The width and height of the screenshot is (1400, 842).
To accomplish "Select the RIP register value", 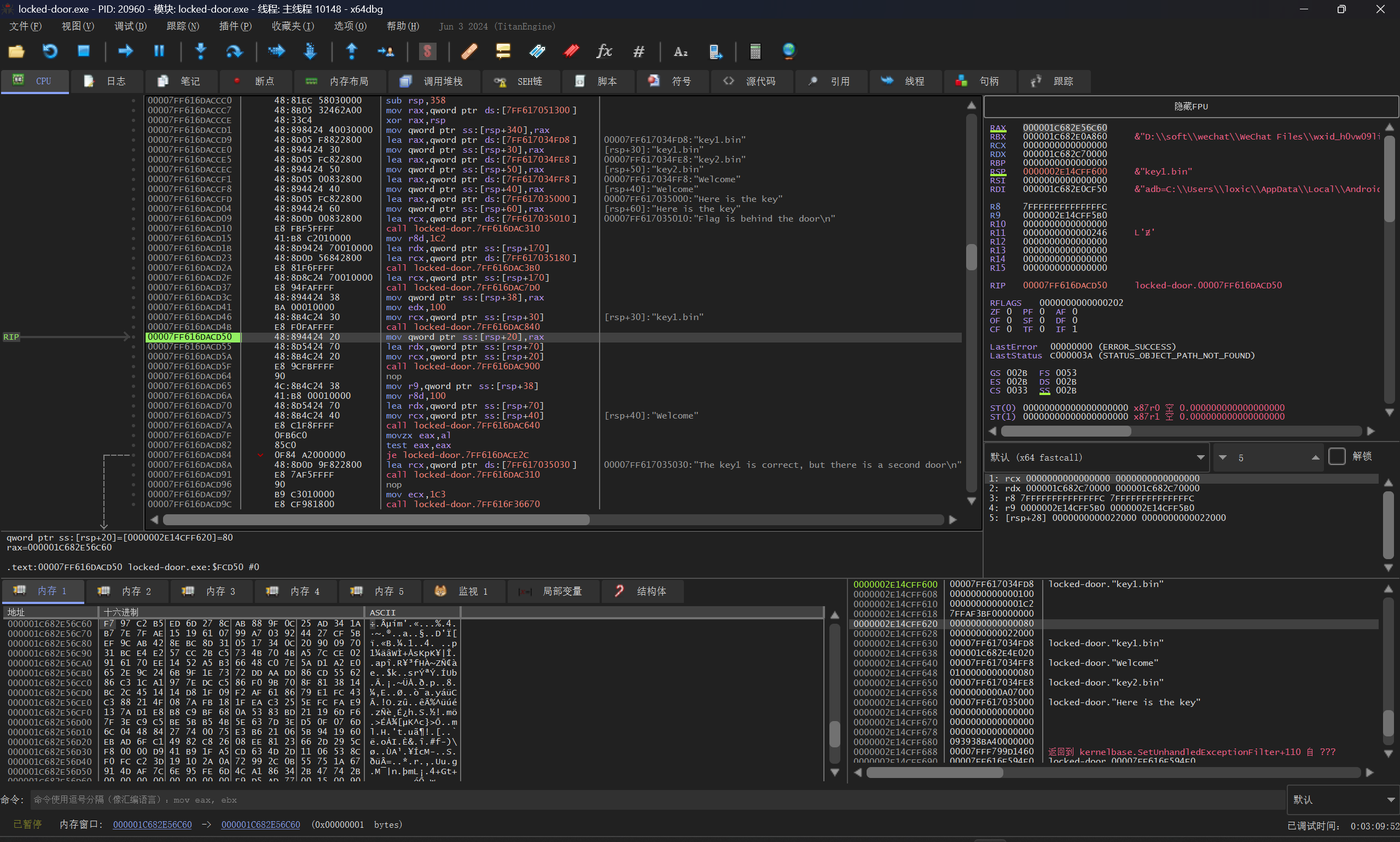I will click(1065, 286).
